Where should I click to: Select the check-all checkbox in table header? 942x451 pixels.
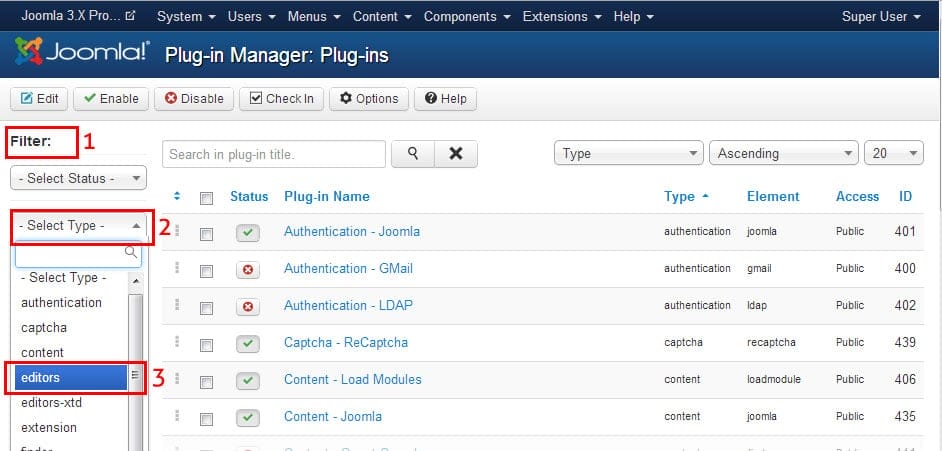click(206, 198)
